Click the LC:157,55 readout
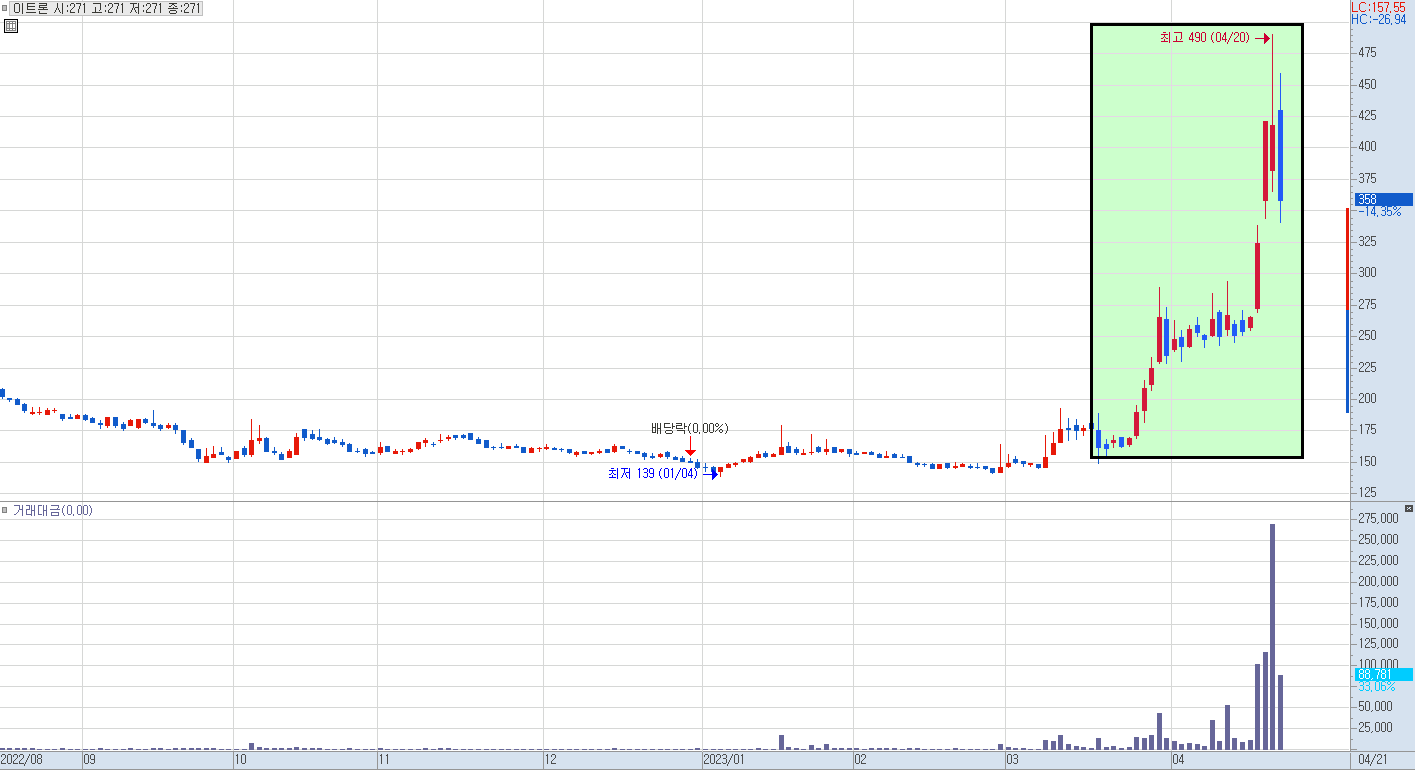 pyautogui.click(x=1378, y=7)
